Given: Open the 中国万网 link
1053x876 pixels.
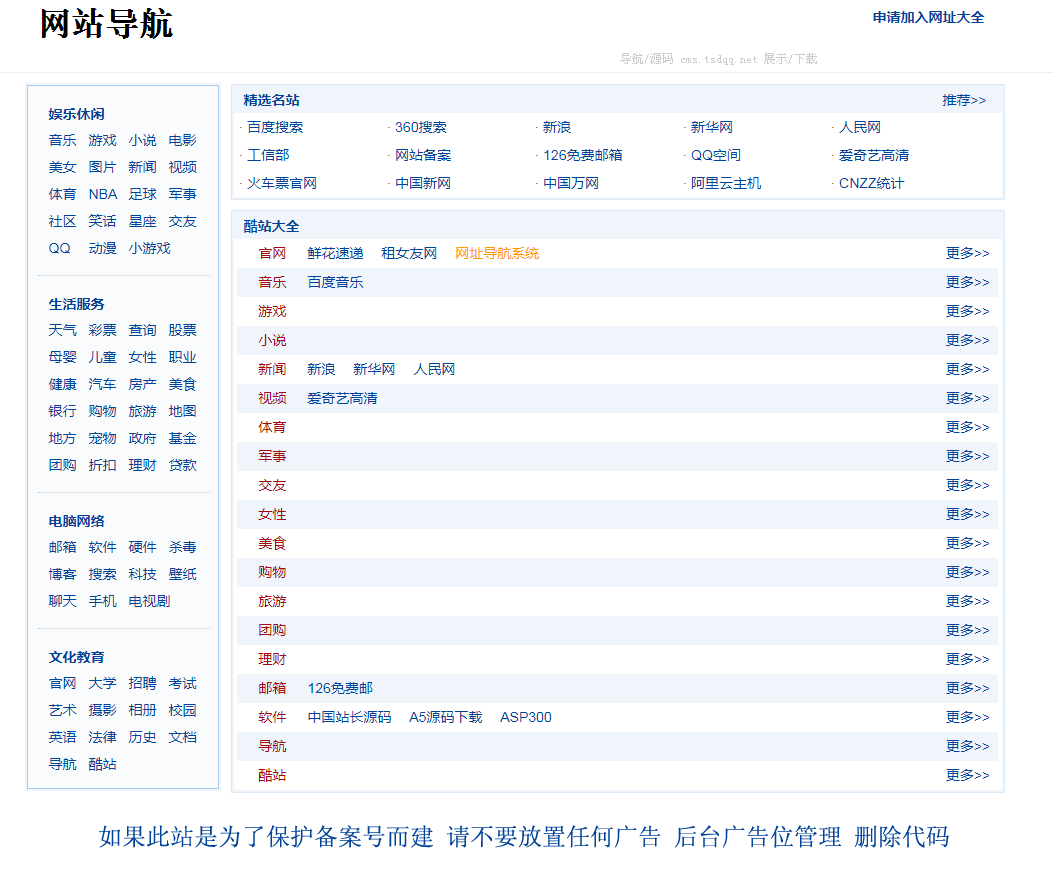Looking at the screenshot, I should tap(570, 183).
